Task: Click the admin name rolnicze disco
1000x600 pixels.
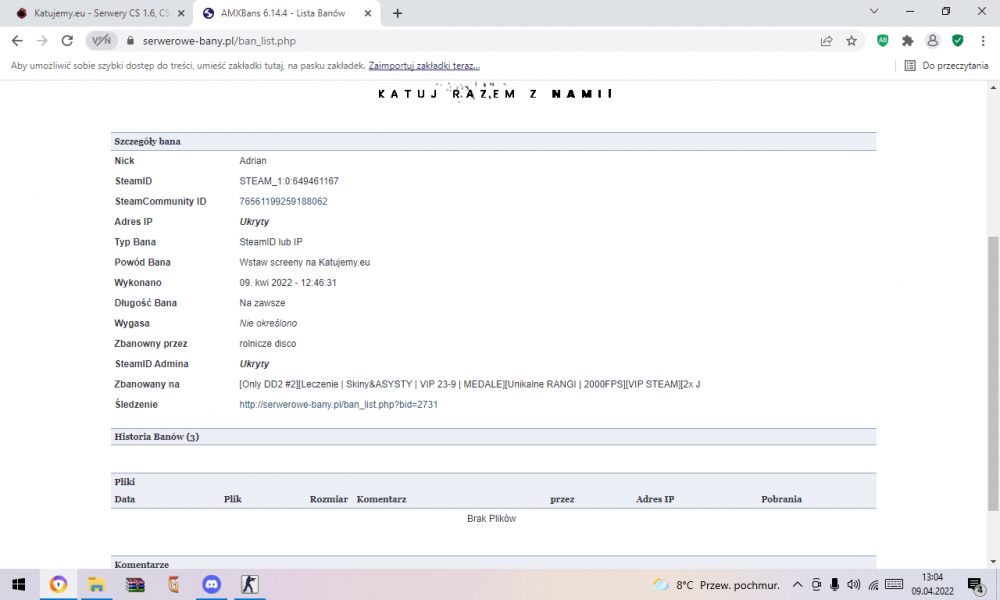Action: click(268, 344)
